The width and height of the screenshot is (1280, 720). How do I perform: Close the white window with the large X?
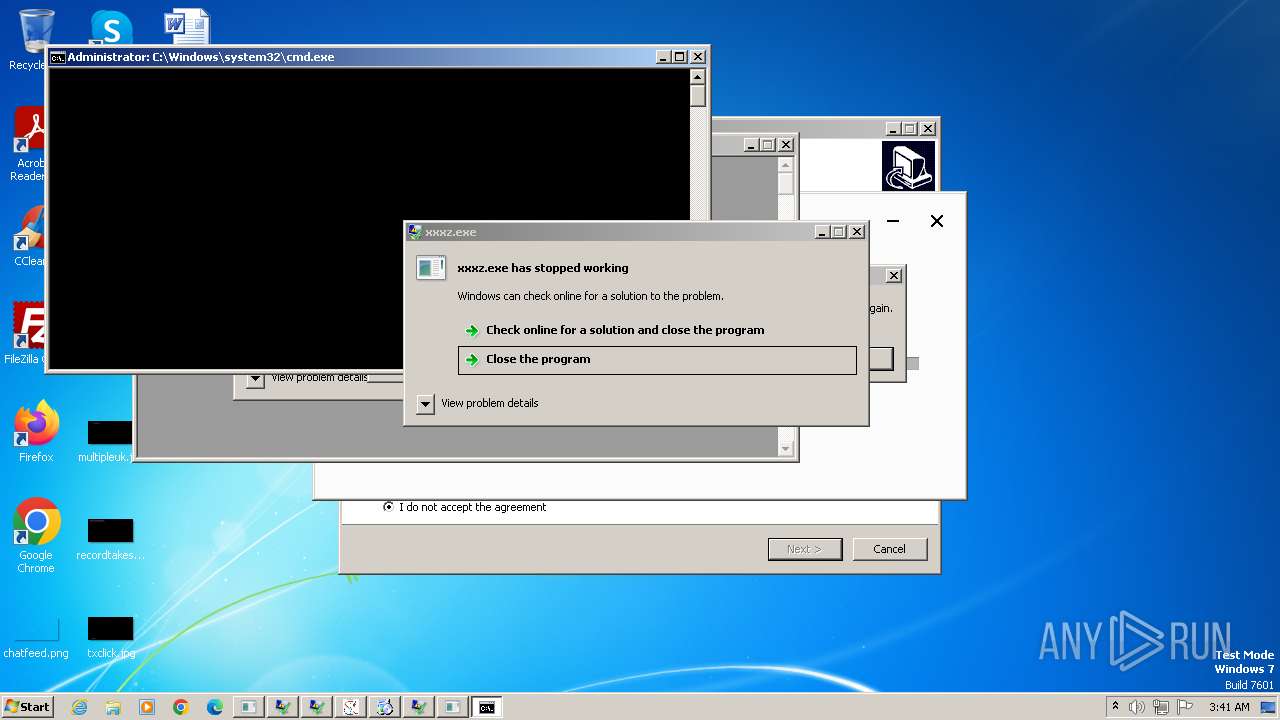click(937, 221)
